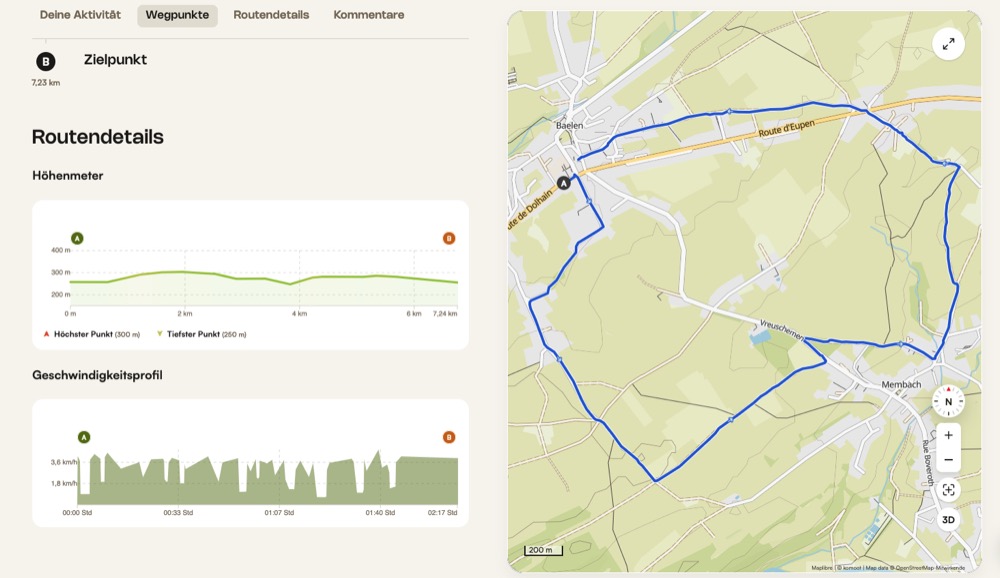Open the Routendetails tab
The image size is (1000, 578).
[x=271, y=15]
